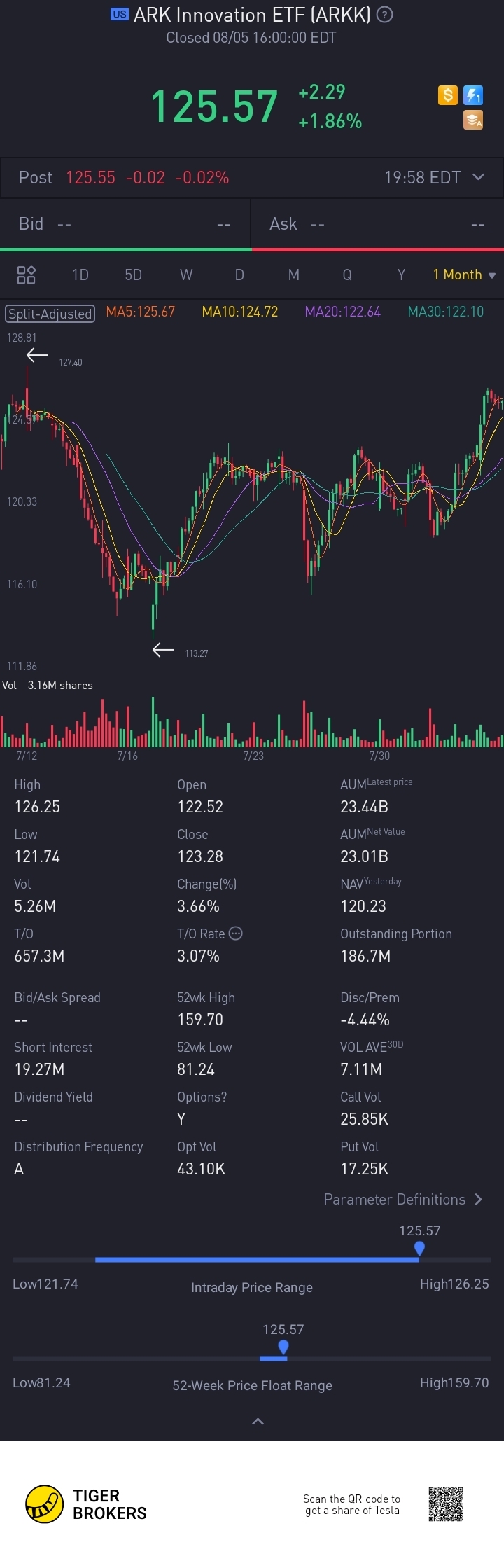The height and width of the screenshot is (1568, 504).
Task: Collapse the details with the up chevron
Action: tap(258, 1421)
